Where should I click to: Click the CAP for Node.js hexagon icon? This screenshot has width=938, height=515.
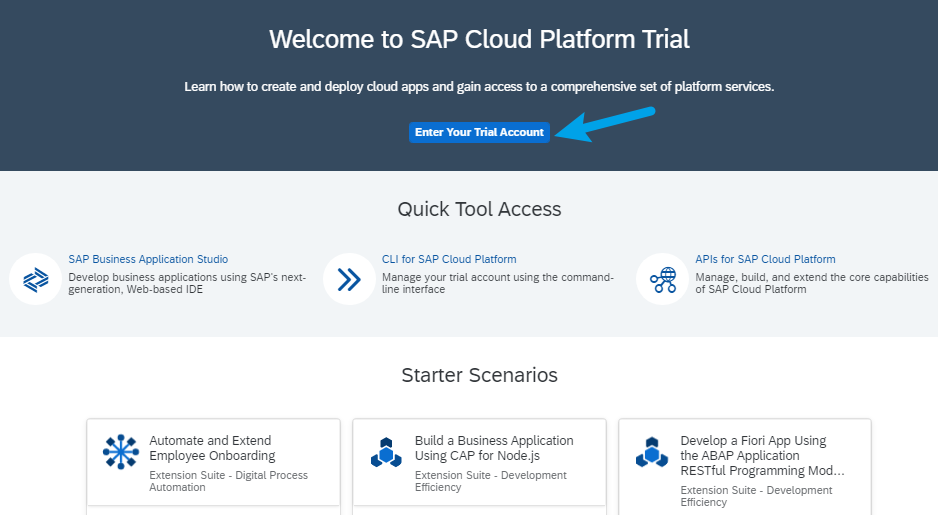click(386, 452)
